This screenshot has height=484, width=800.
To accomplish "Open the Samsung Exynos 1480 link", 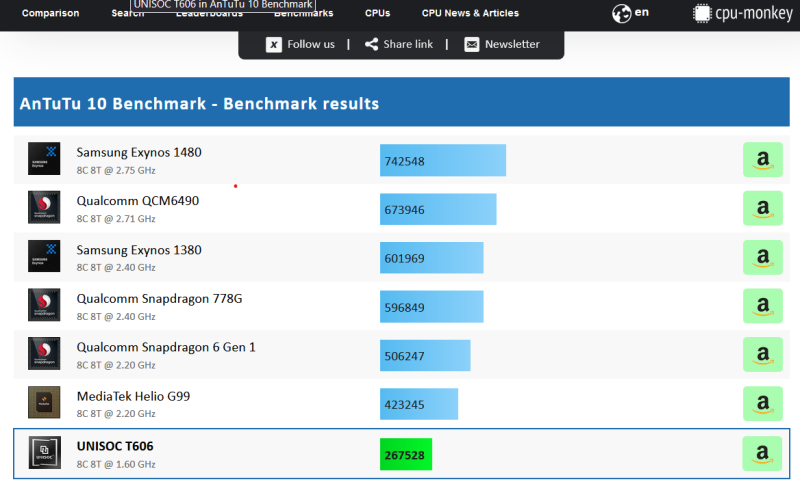I will [139, 152].
